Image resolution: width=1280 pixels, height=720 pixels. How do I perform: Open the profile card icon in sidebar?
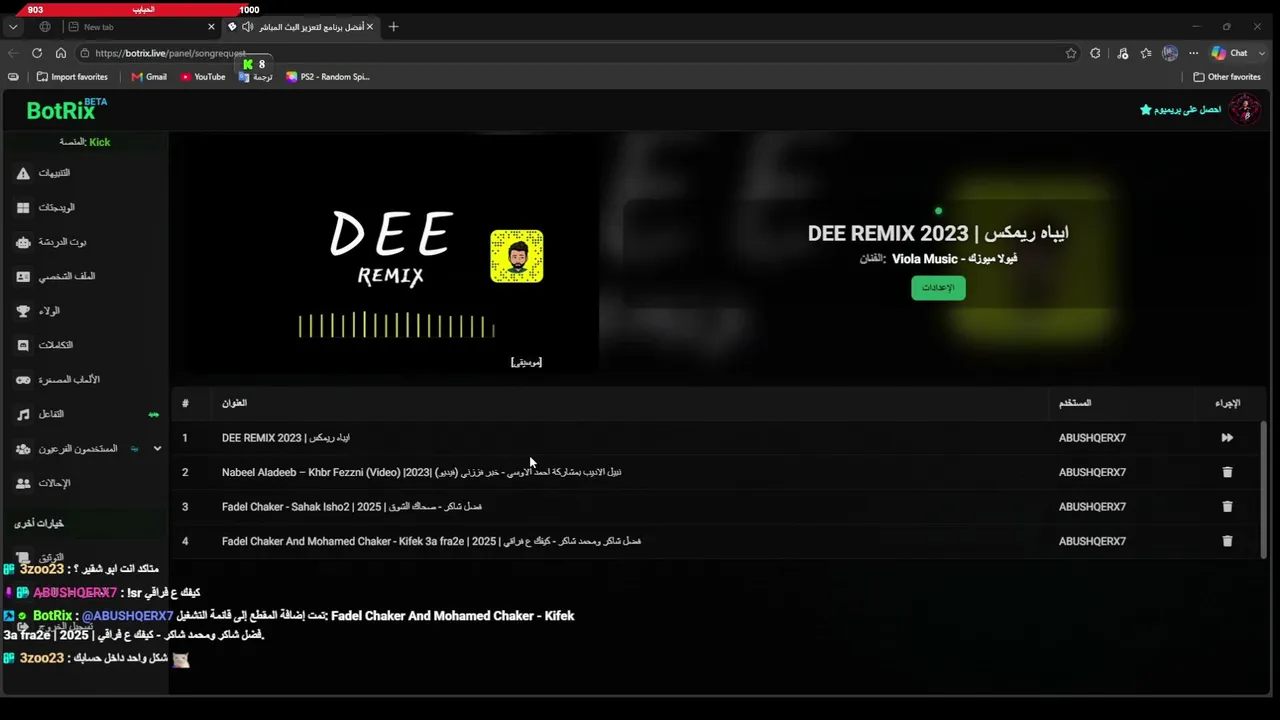click(x=23, y=277)
